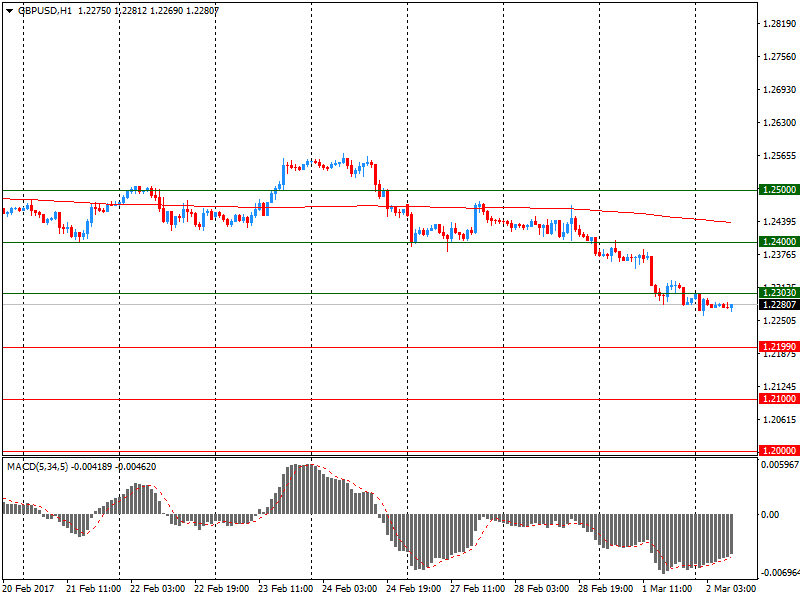Select the 1.21000 red level price label

click(x=779, y=399)
